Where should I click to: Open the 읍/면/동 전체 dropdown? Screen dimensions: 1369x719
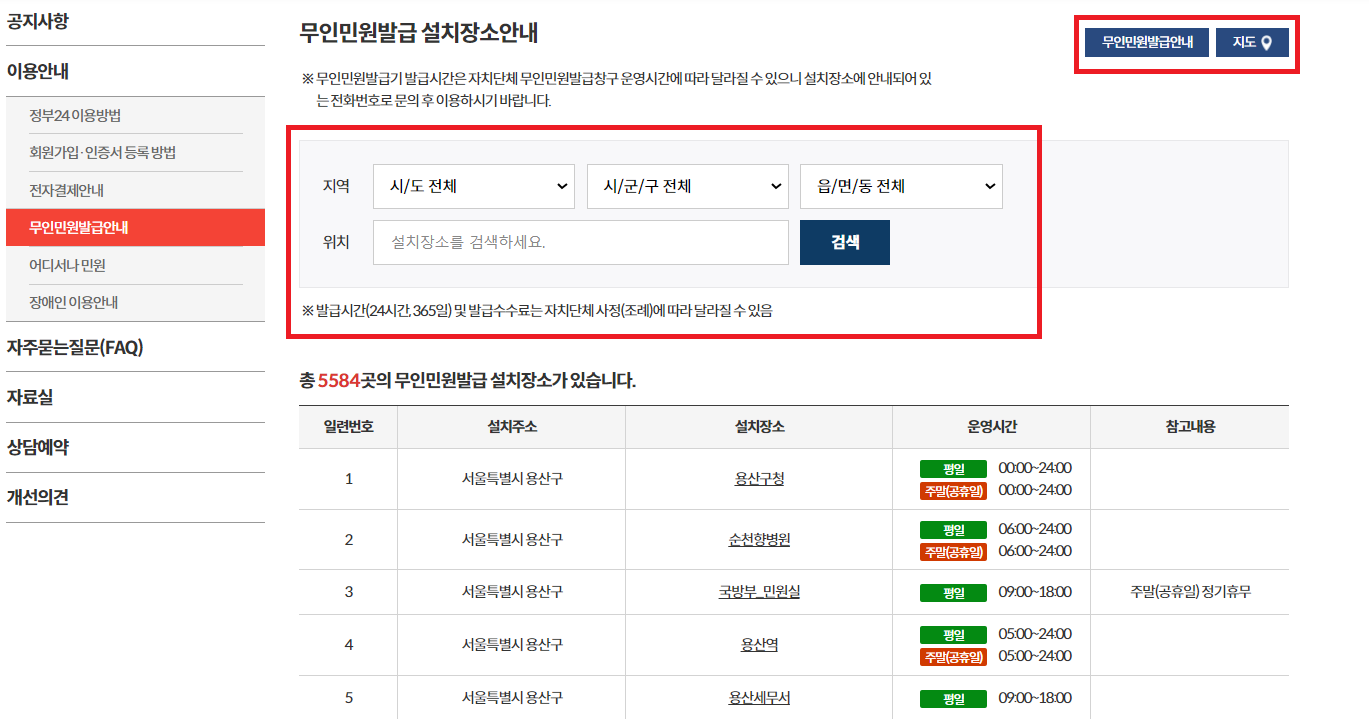click(x=899, y=186)
